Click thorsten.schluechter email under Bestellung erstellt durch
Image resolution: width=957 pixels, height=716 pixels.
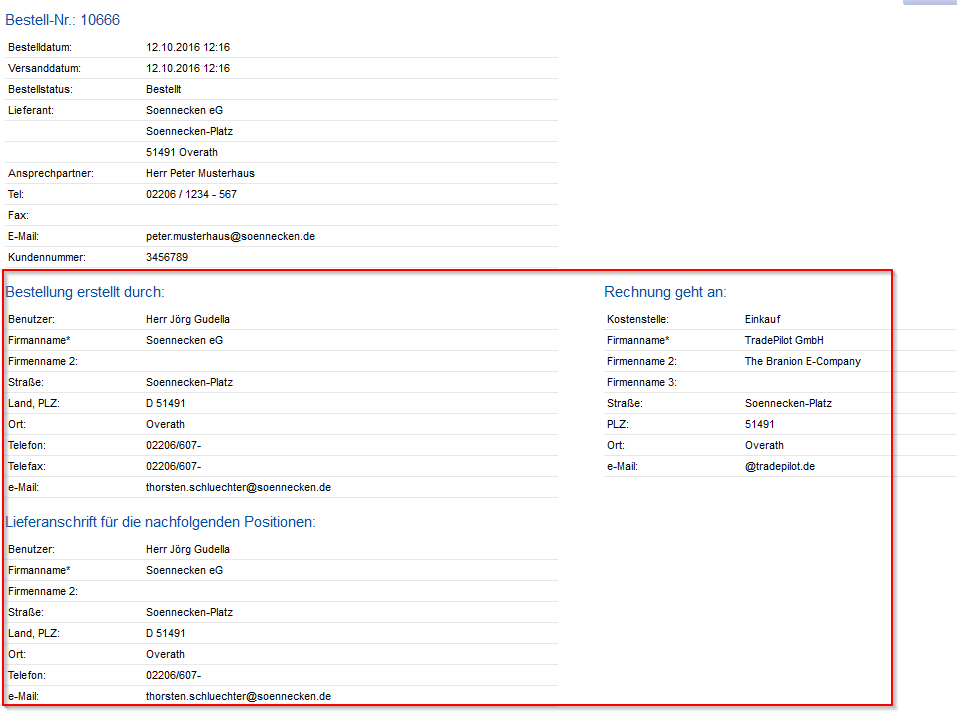point(238,487)
